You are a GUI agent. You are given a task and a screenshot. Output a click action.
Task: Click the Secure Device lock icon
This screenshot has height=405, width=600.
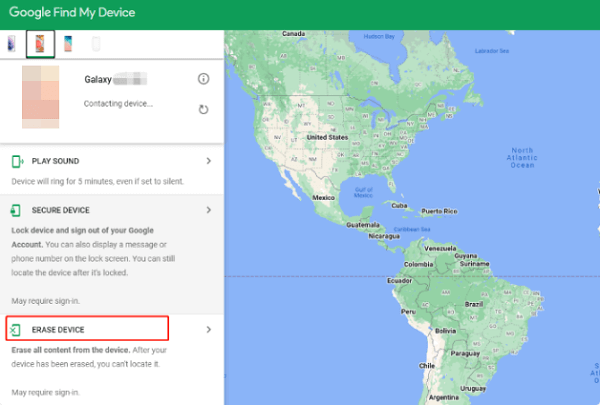(18, 211)
